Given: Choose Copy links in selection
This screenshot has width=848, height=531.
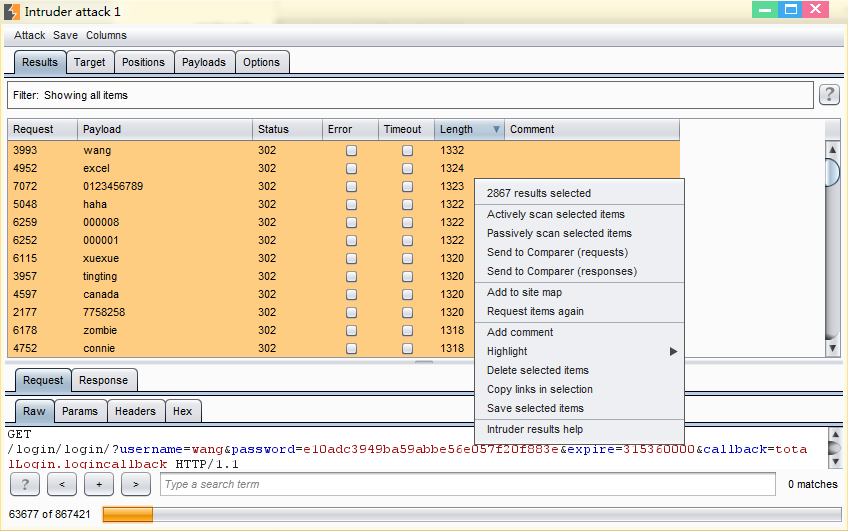Looking at the screenshot, I should (579, 389).
